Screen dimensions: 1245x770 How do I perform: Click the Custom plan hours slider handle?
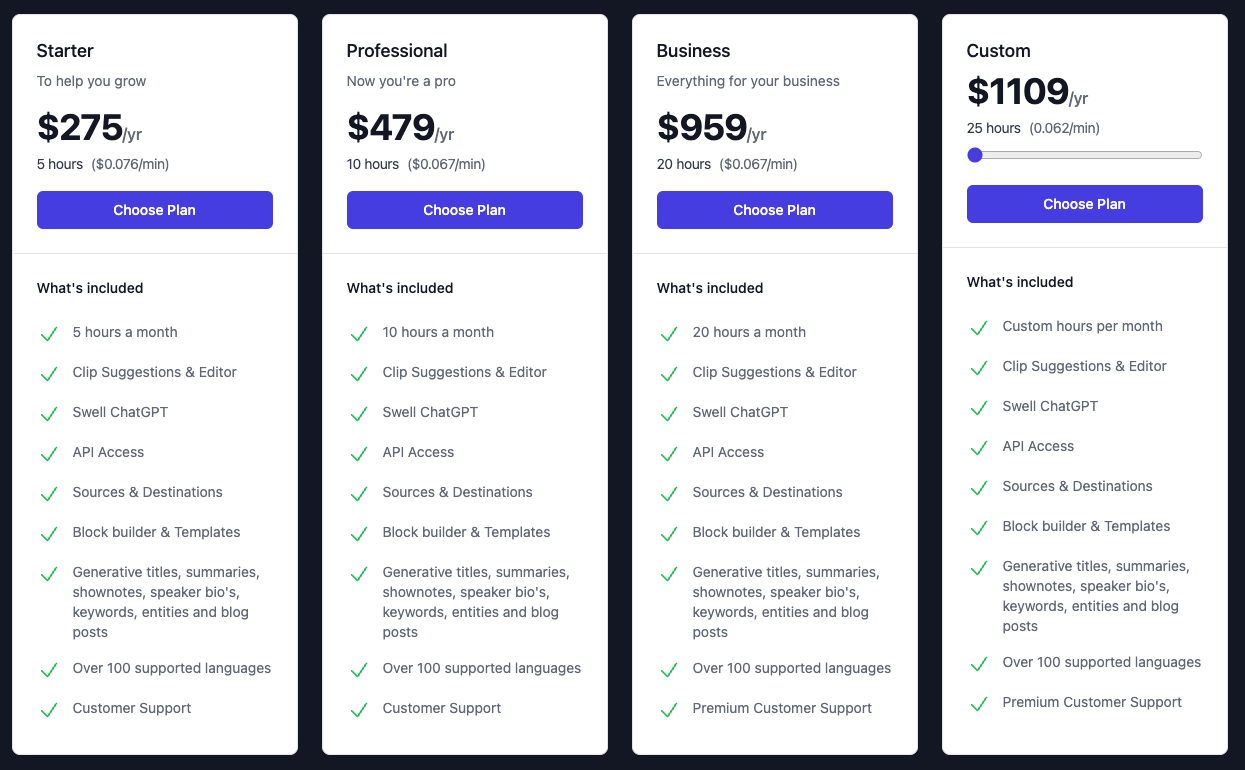pyautogui.click(x=975, y=155)
